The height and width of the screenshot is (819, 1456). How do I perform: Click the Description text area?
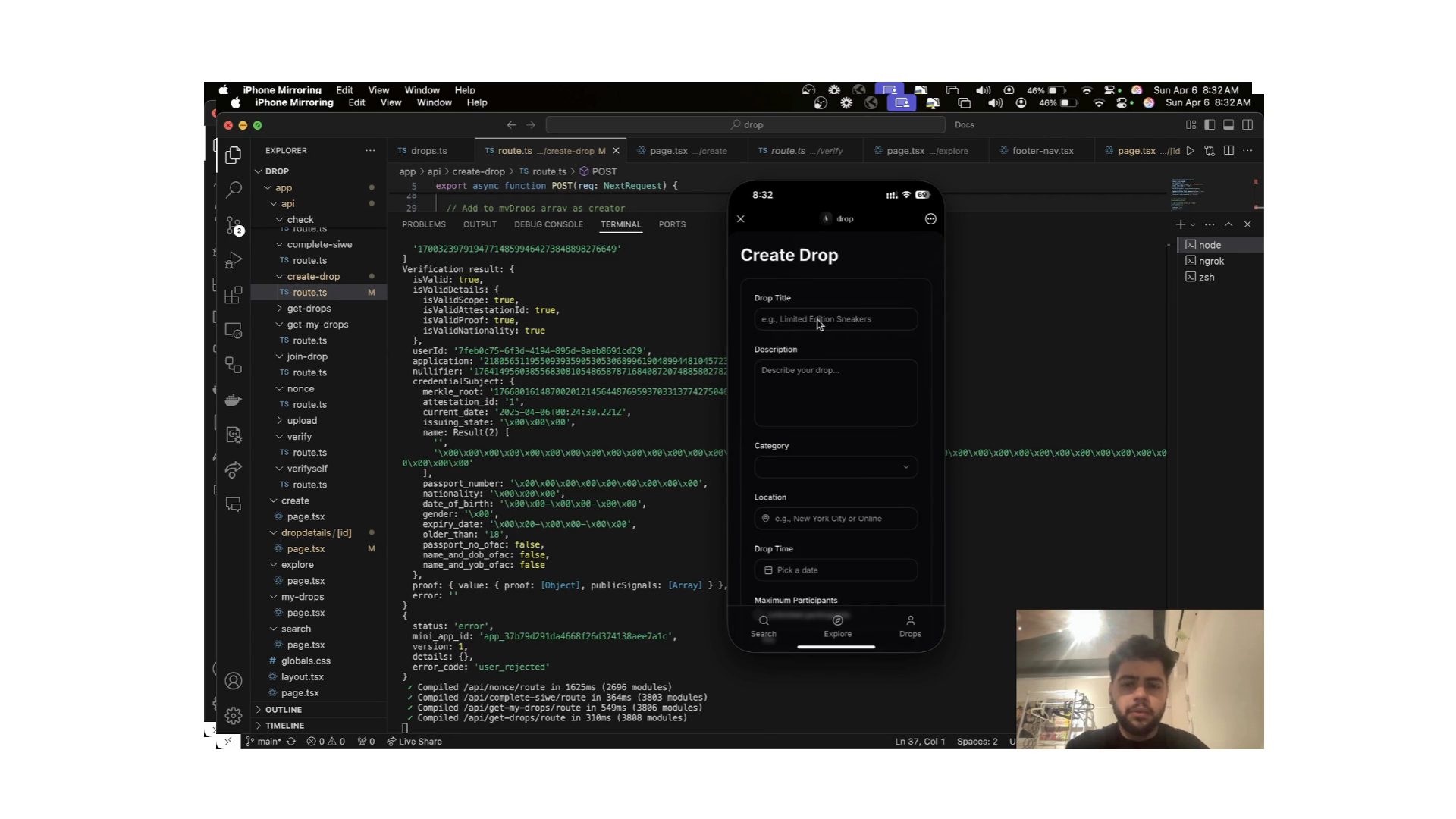pyautogui.click(x=836, y=393)
